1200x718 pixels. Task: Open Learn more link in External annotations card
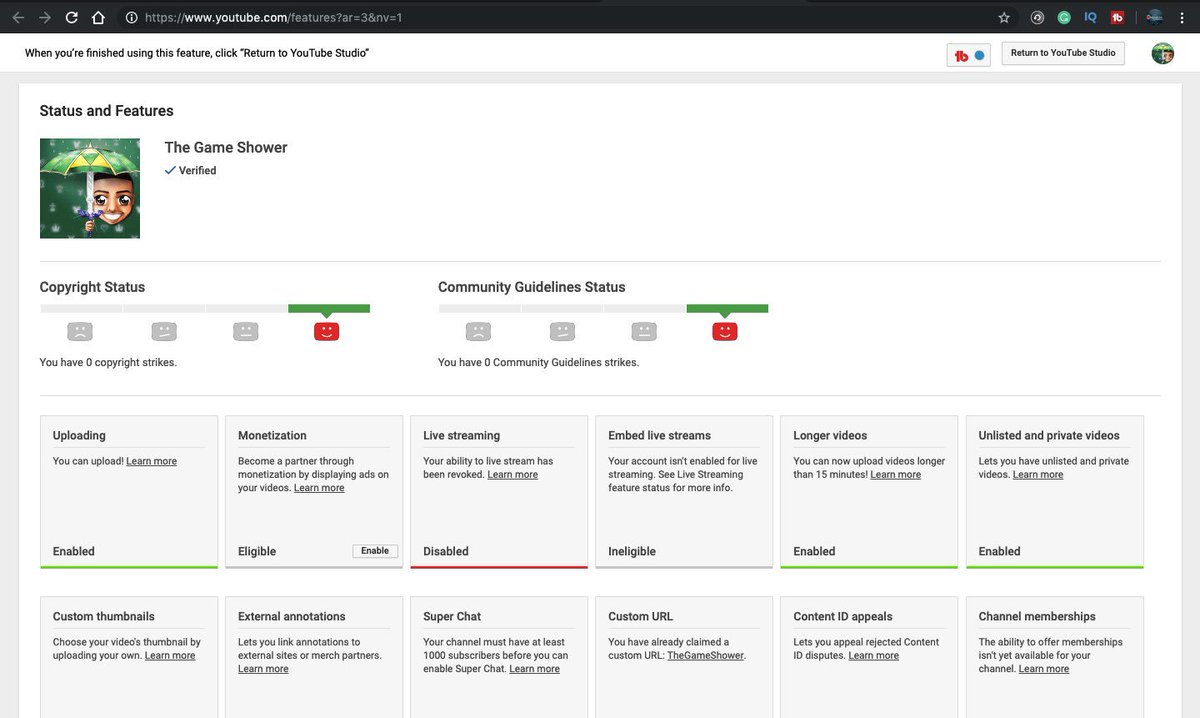point(263,669)
